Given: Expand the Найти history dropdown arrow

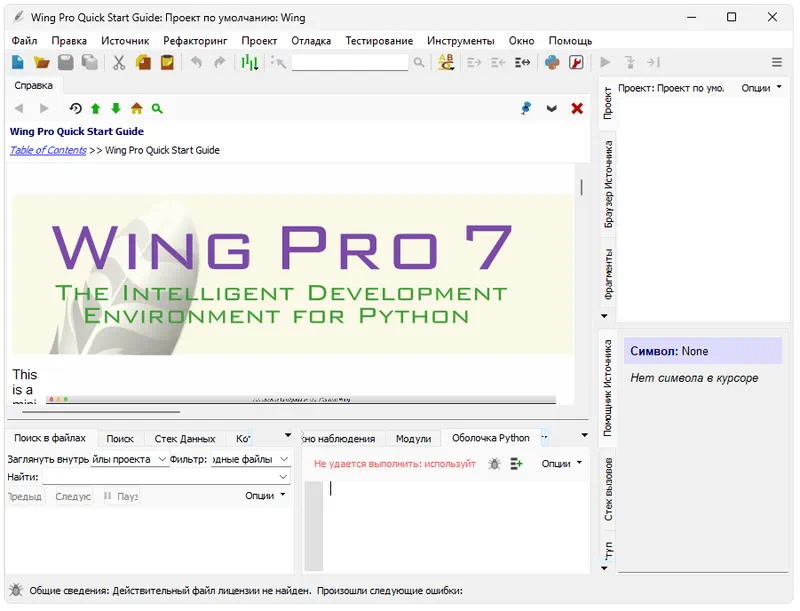Looking at the screenshot, I should [x=283, y=477].
